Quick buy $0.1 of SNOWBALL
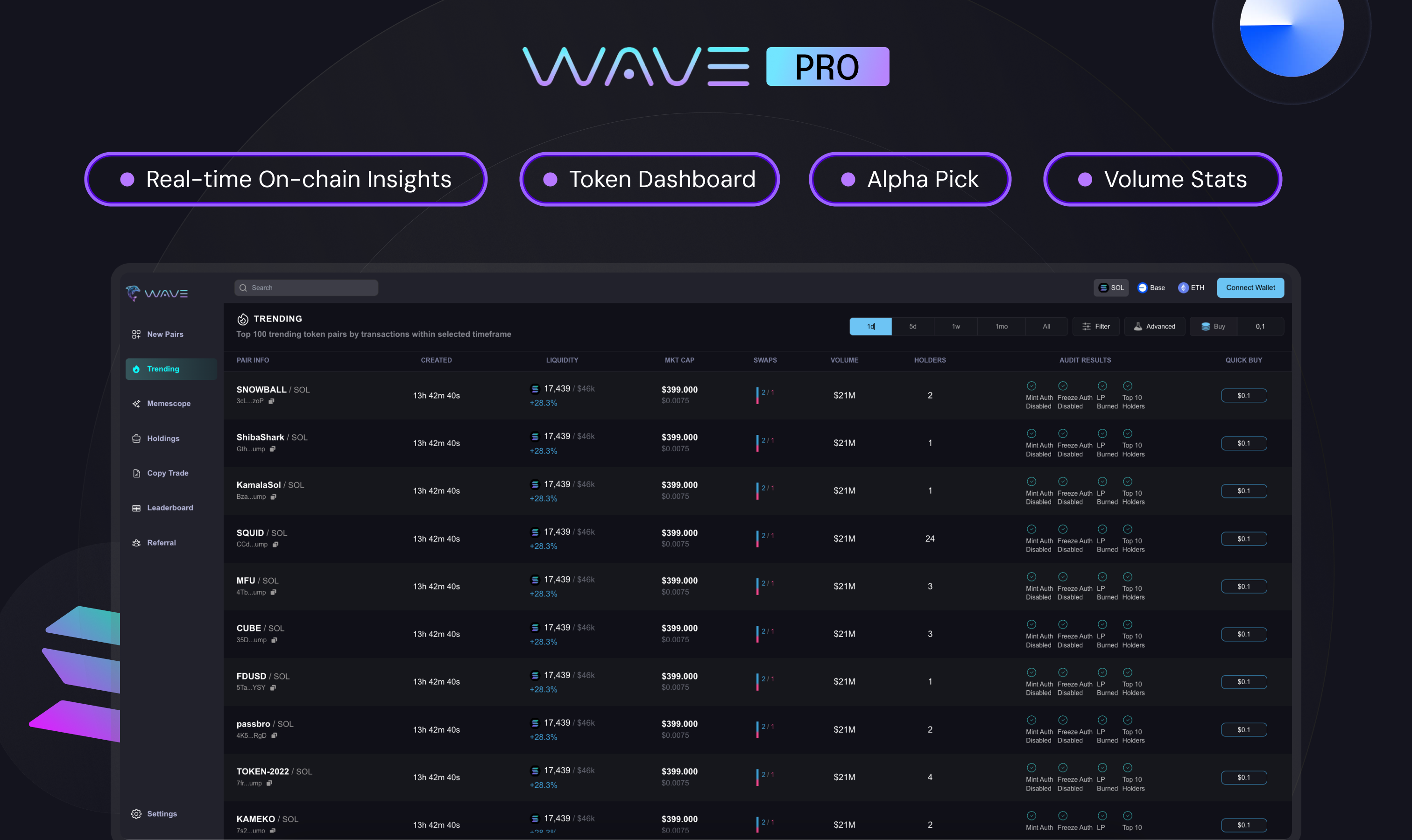 click(x=1244, y=396)
